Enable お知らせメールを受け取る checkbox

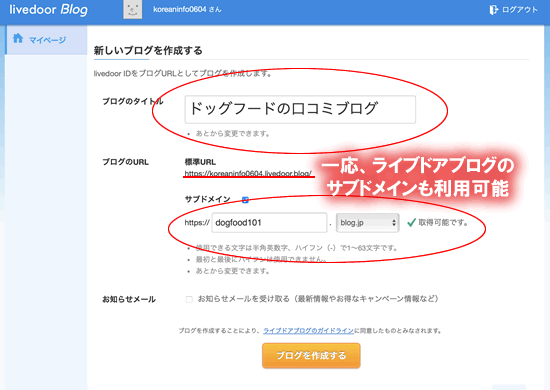[189, 299]
